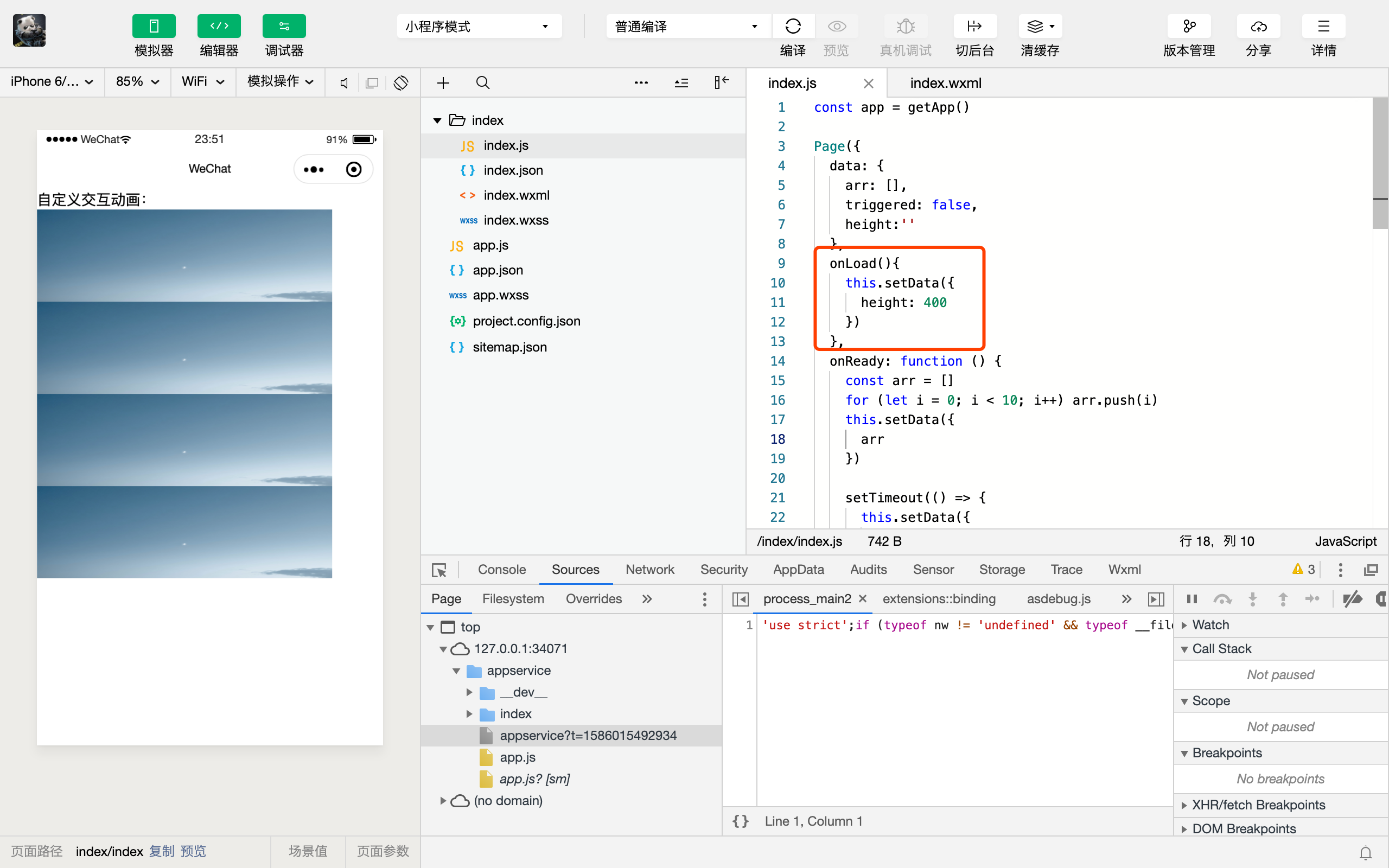Click the switch to background icon
Image resolution: width=1389 pixels, height=868 pixels.
pos(974,27)
